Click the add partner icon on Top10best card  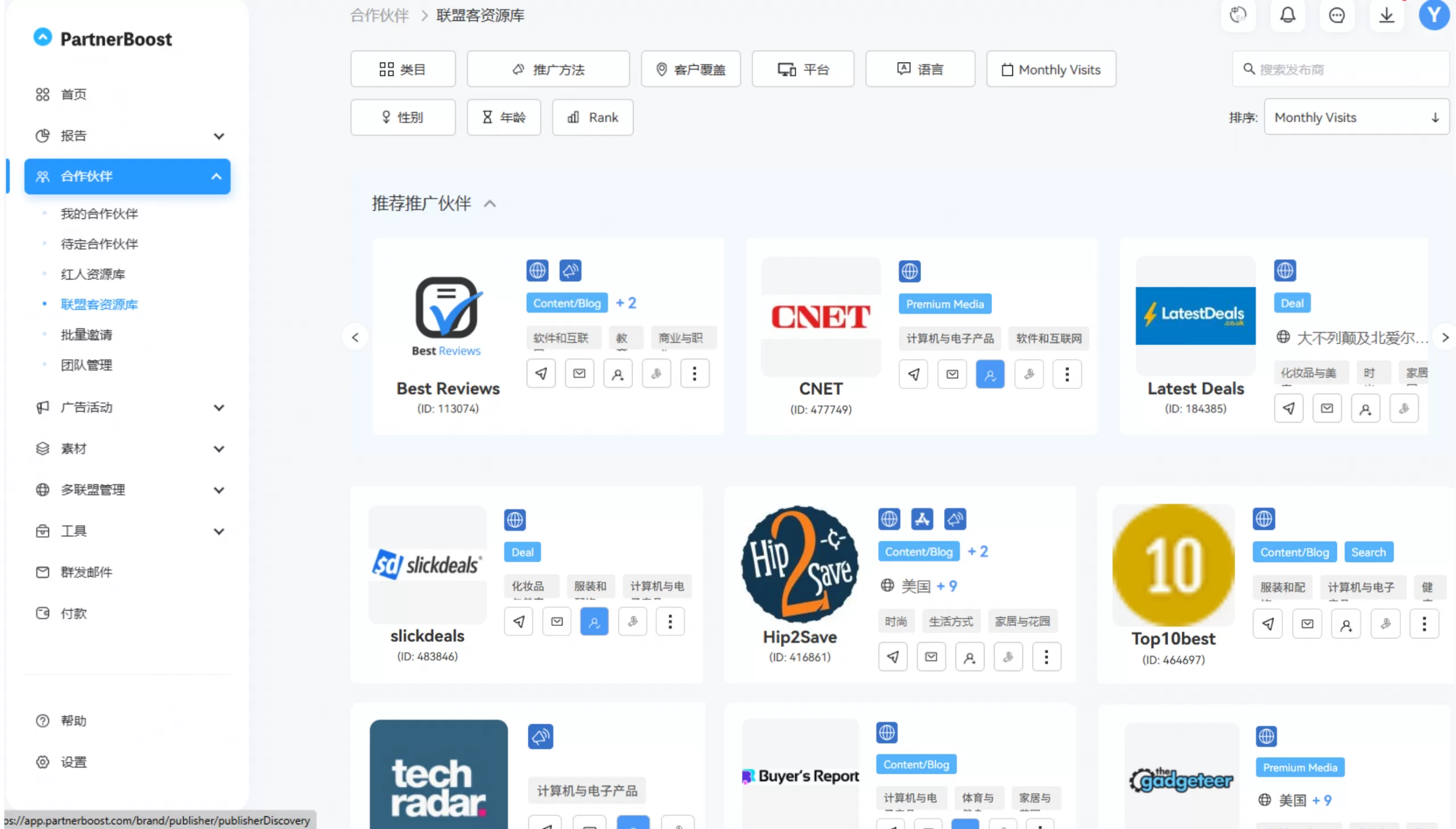coord(1346,625)
